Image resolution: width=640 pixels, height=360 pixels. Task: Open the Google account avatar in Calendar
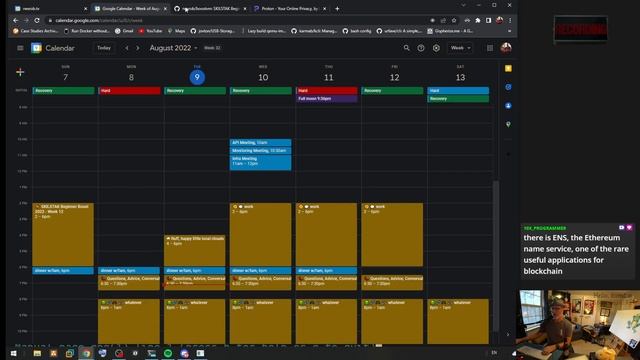coord(506,48)
